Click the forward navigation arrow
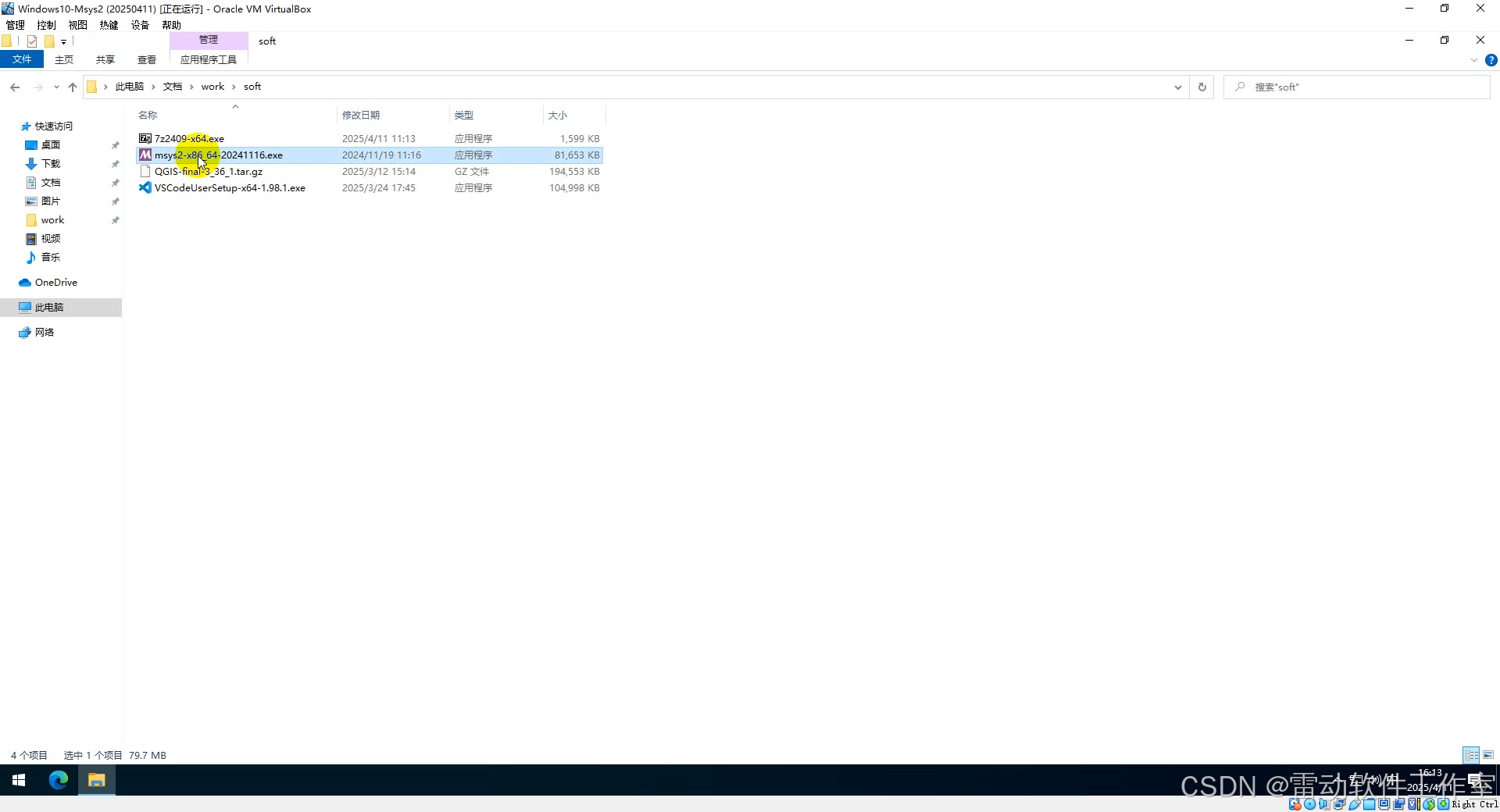The width and height of the screenshot is (1500, 812). click(x=37, y=87)
